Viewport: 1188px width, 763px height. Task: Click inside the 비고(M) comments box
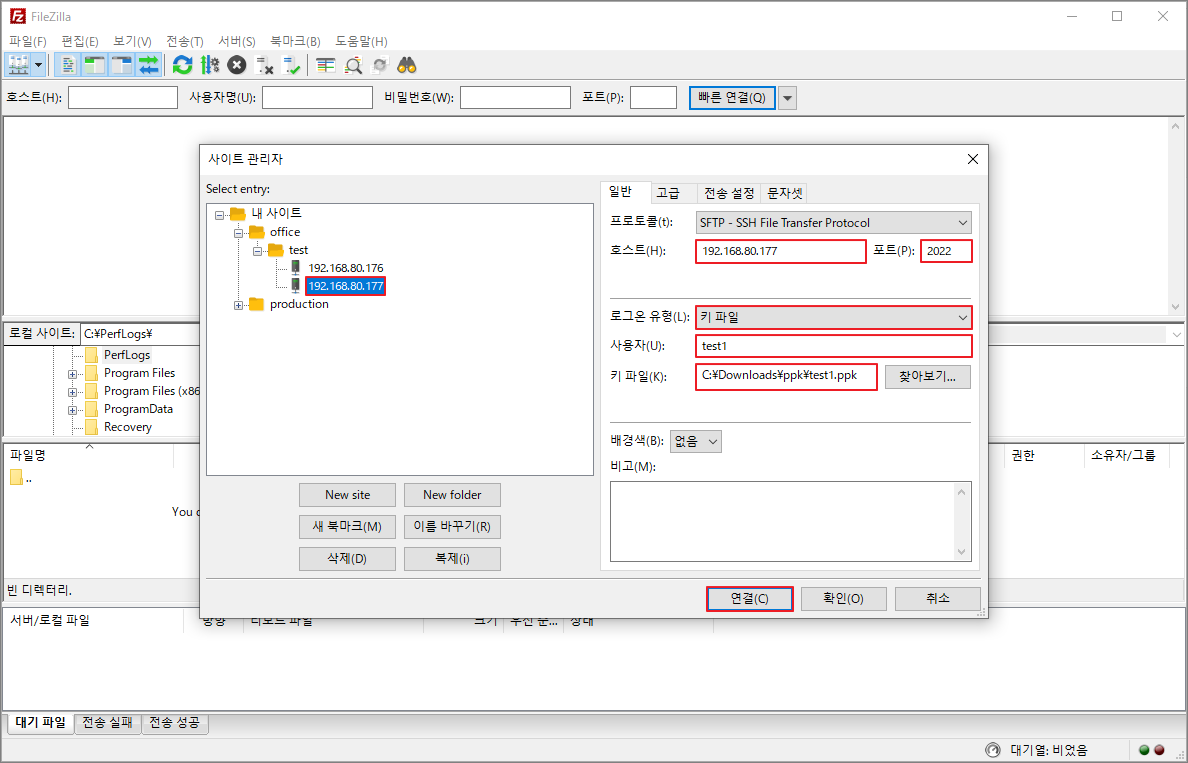790,521
